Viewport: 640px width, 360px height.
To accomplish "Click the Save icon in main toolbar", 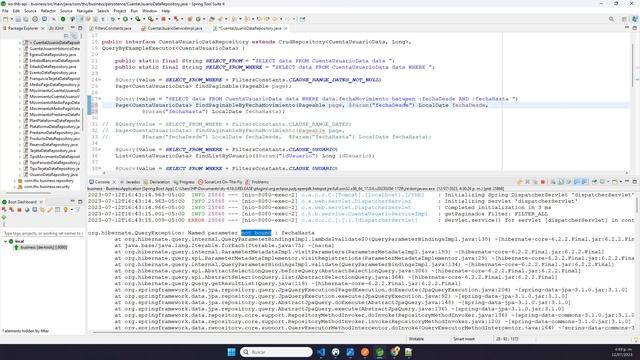I will [x=18, y=19].
